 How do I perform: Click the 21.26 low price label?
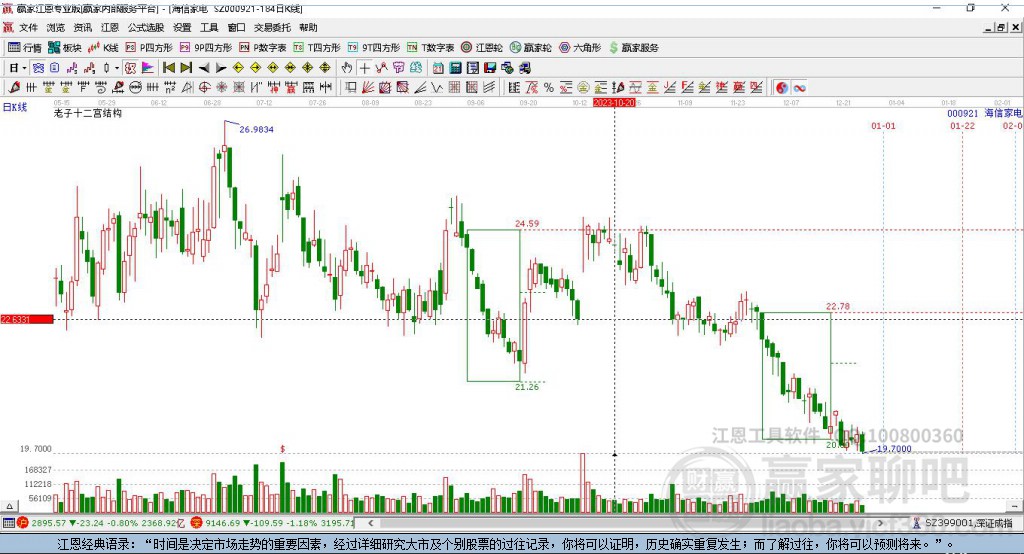(527, 387)
